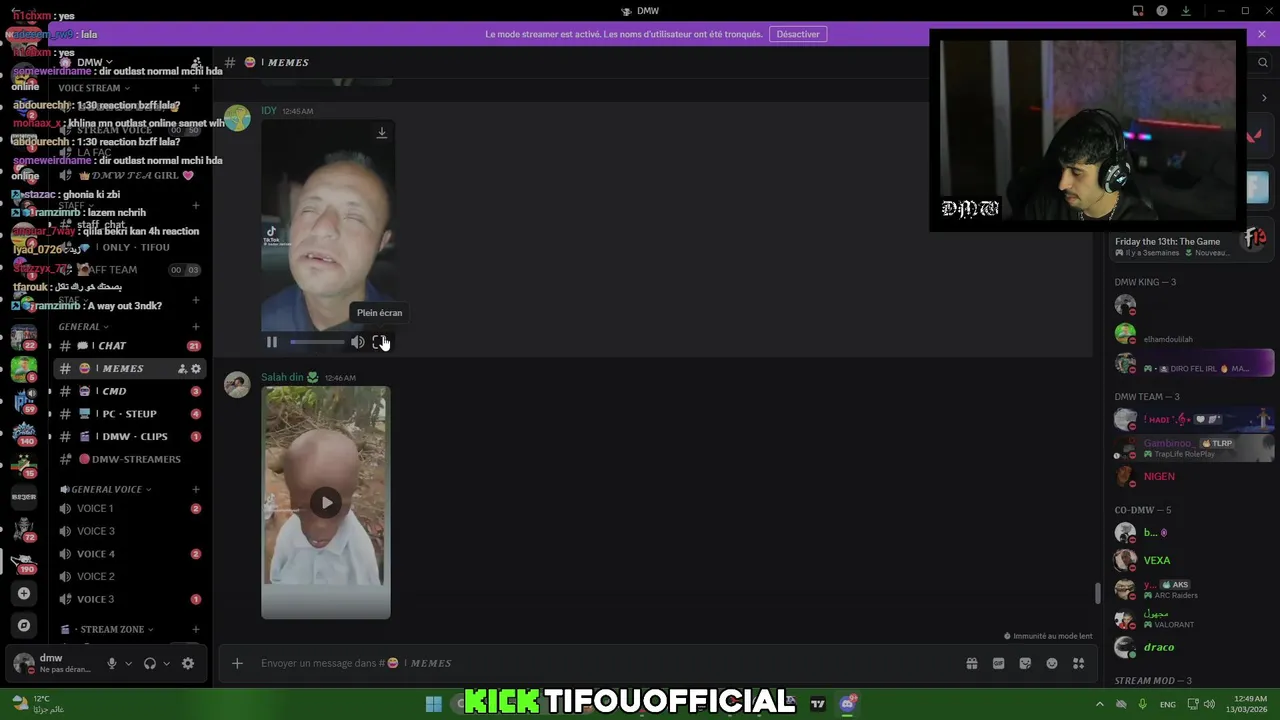Switch to the DMW - CLIPS channel

(x=130, y=437)
